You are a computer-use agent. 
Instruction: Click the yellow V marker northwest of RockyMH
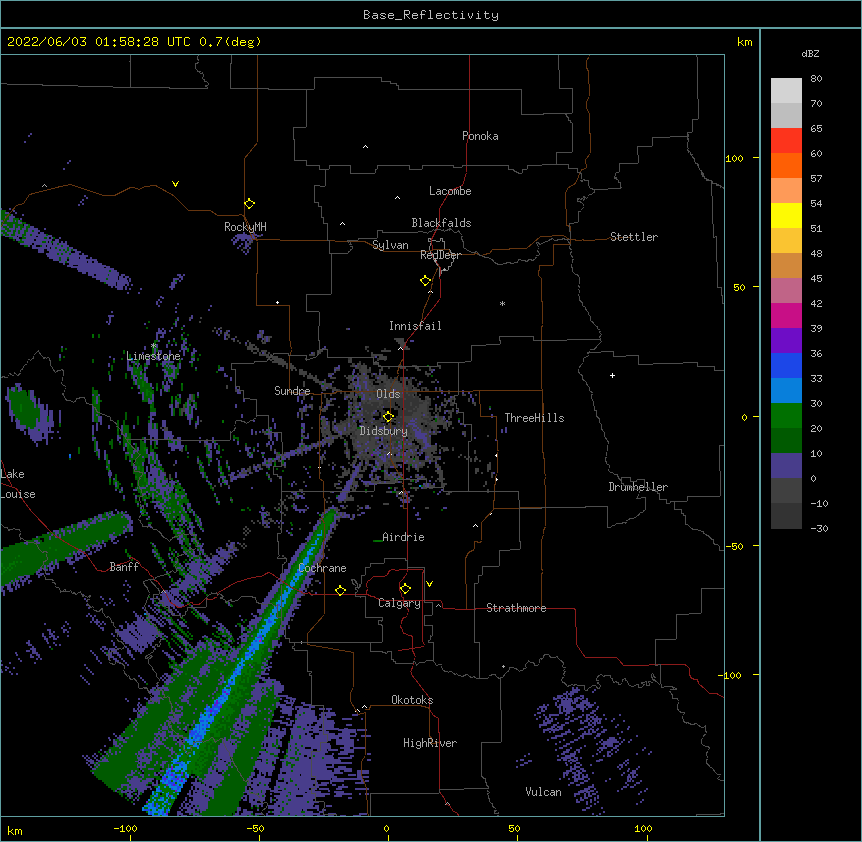[175, 184]
